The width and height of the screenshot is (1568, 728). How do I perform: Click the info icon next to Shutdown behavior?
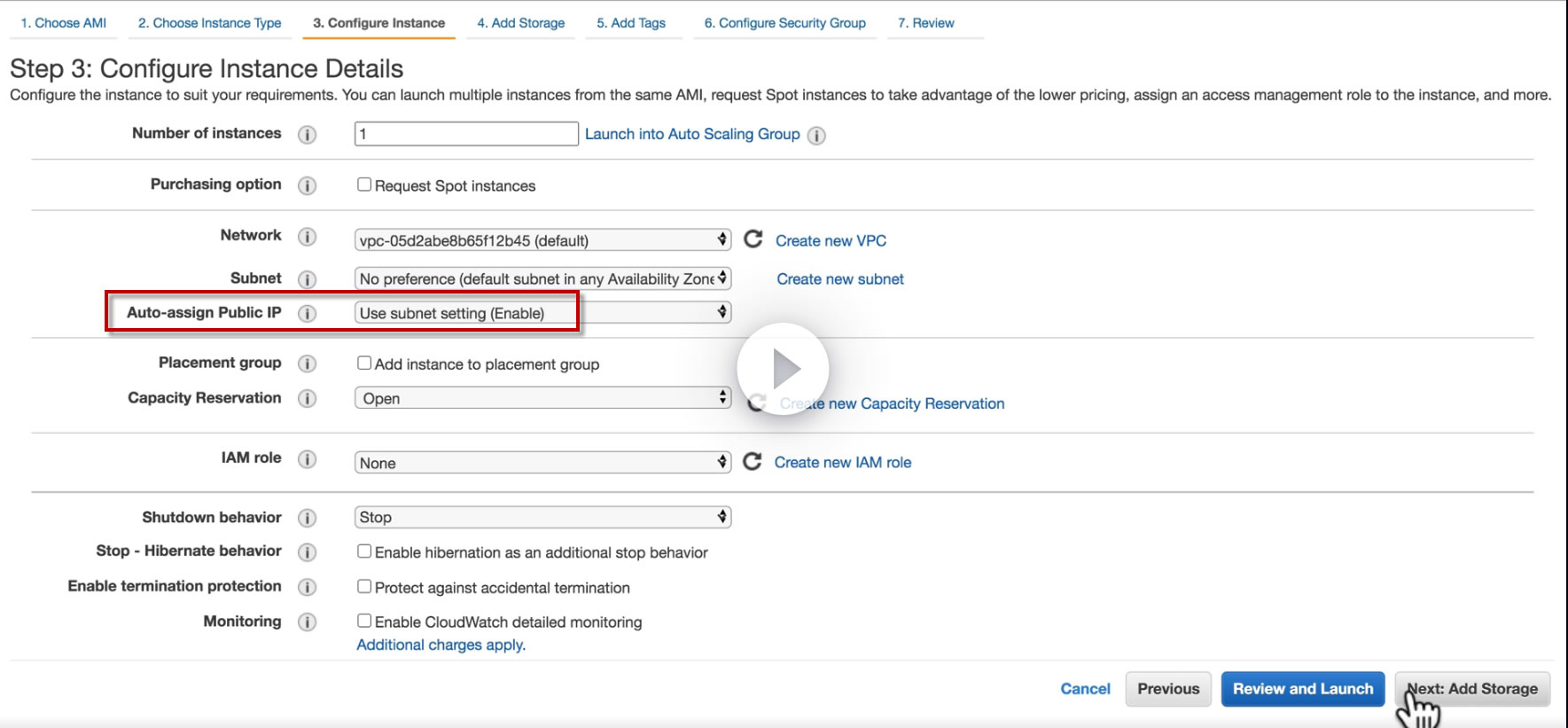pyautogui.click(x=307, y=518)
